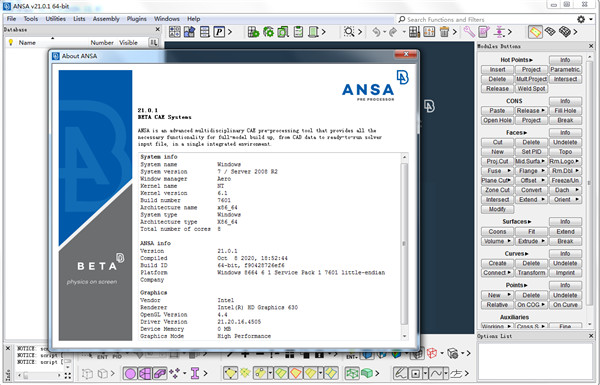Image resolution: width=600 pixels, height=385 pixels.
Task: Click the green gear settings icon
Action: coord(268,32)
